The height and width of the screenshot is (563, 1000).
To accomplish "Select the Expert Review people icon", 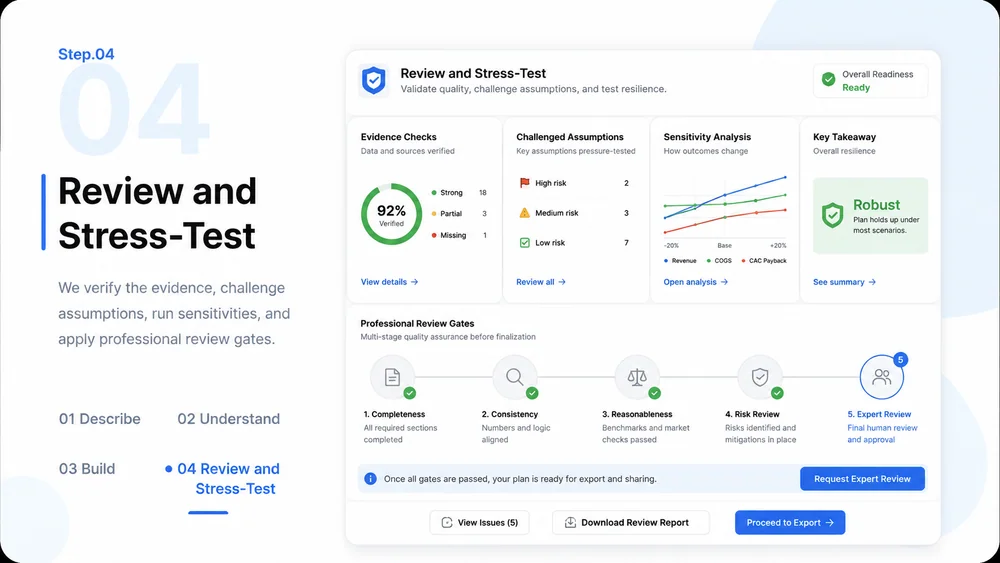I will pos(882,377).
